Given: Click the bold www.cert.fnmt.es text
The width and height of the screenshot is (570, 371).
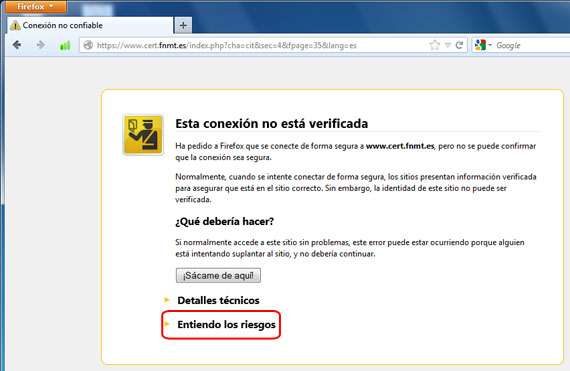Looking at the screenshot, I should pyautogui.click(x=400, y=146).
